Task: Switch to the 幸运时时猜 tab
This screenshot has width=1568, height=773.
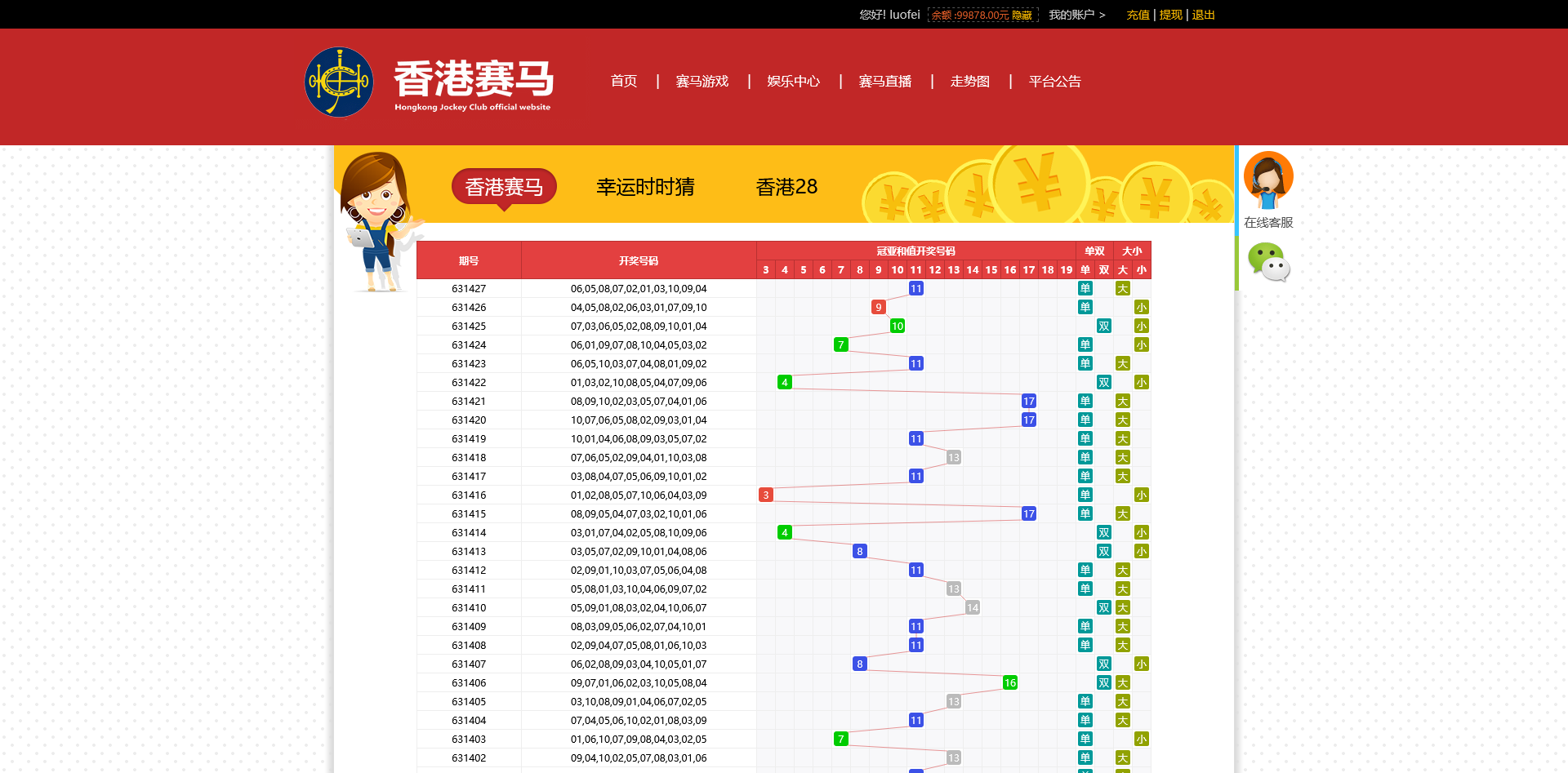Action: click(645, 187)
